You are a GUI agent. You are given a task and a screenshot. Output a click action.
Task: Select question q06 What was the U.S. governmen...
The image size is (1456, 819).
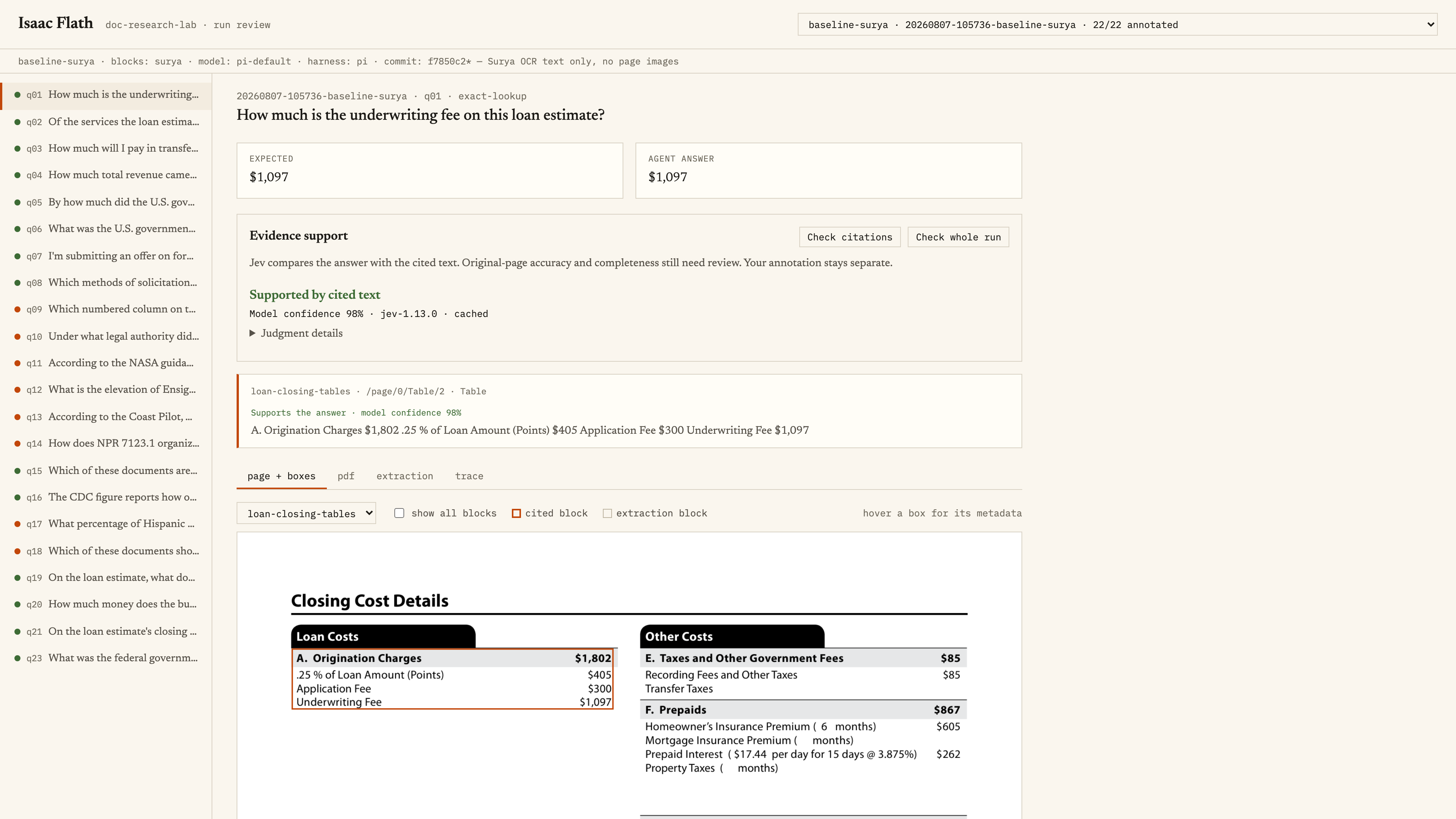coord(106,228)
